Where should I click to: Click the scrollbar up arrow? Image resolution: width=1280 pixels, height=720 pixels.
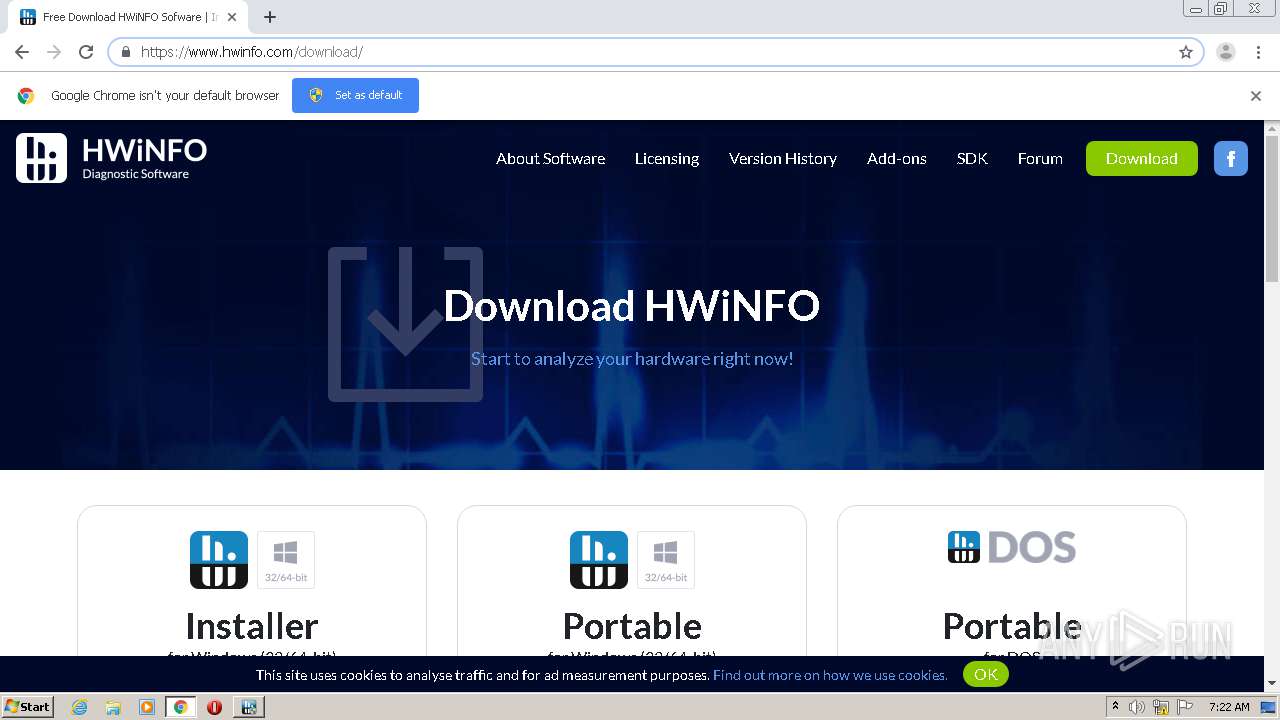point(1272,128)
